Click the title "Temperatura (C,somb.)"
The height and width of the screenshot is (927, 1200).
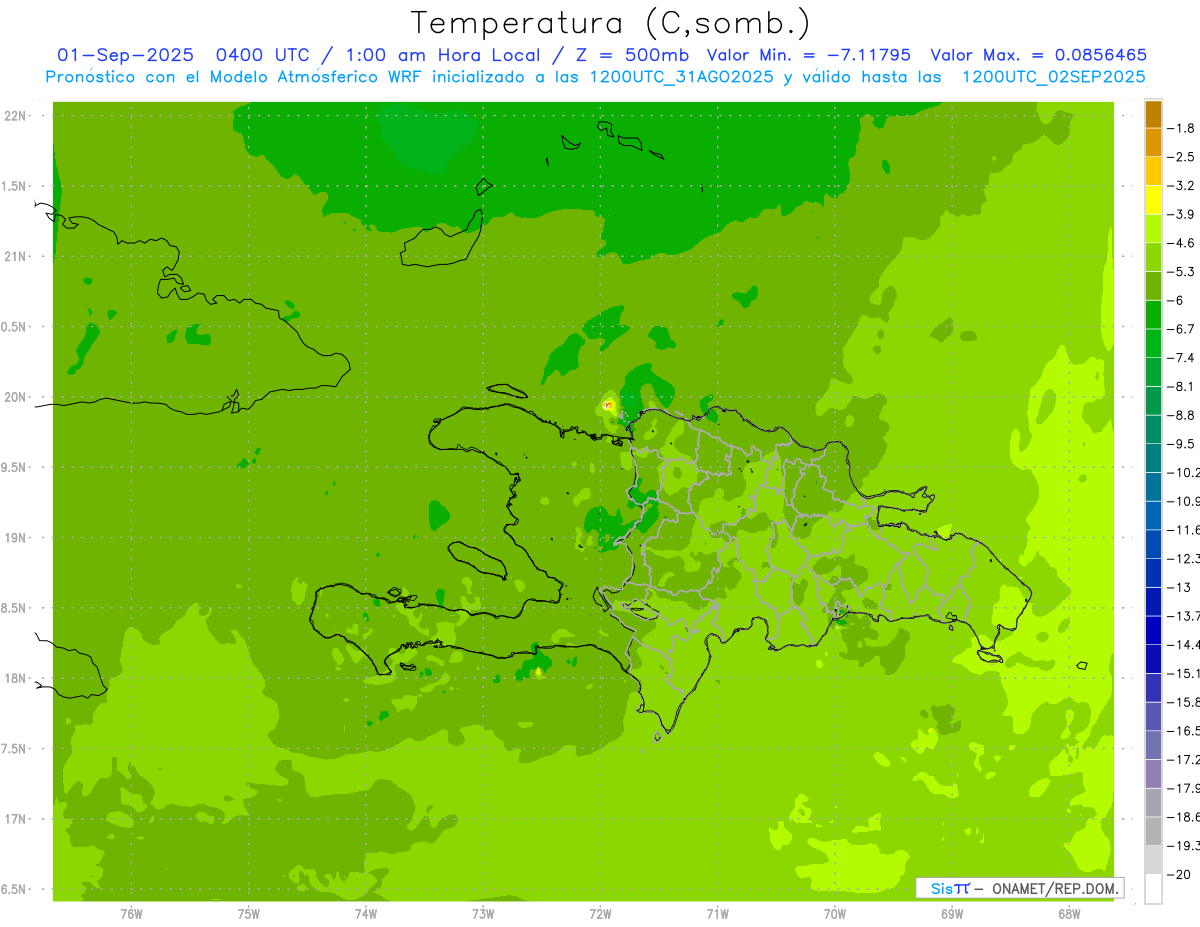coord(611,23)
